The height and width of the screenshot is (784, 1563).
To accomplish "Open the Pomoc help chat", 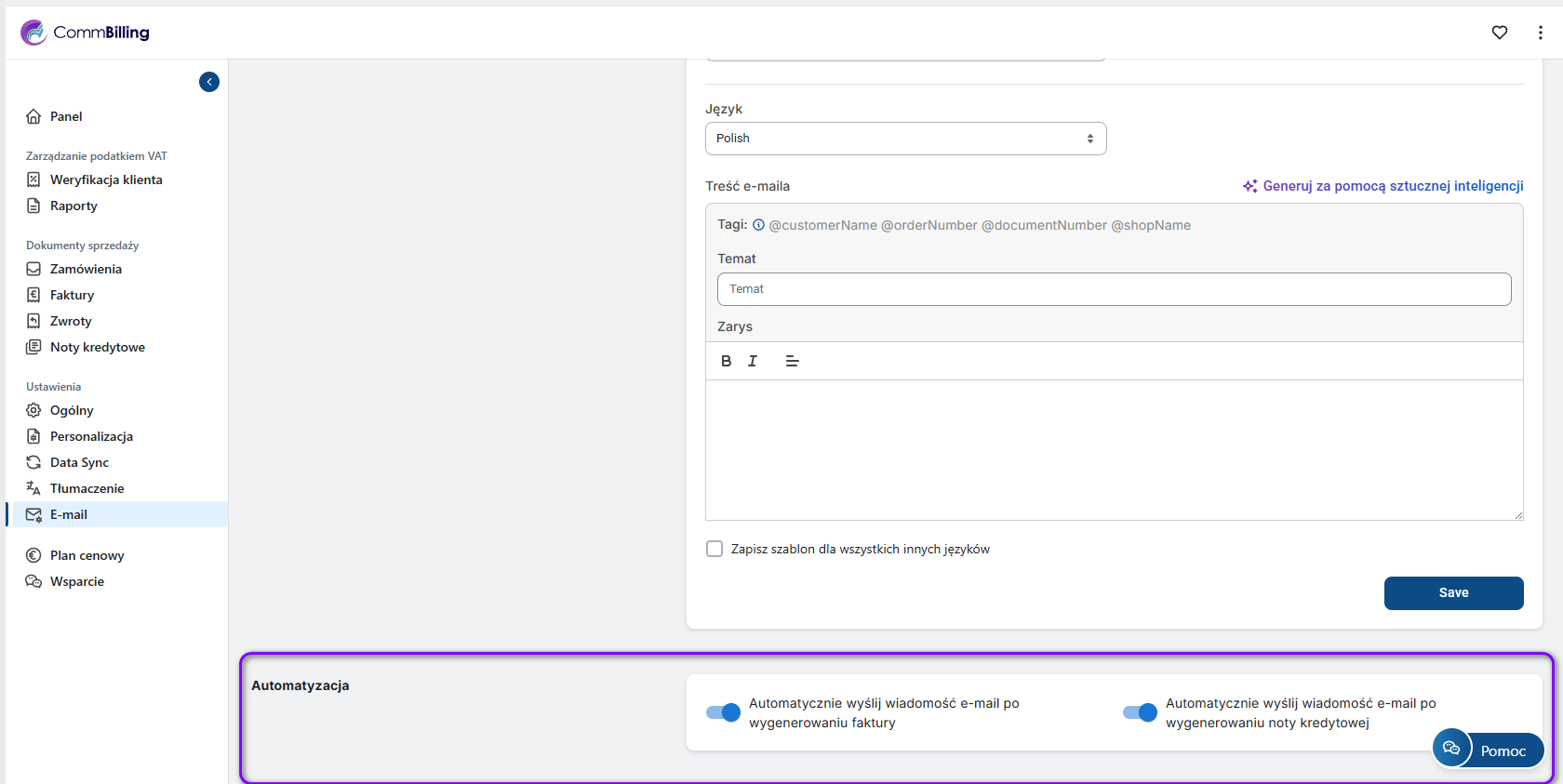I will (x=1488, y=750).
